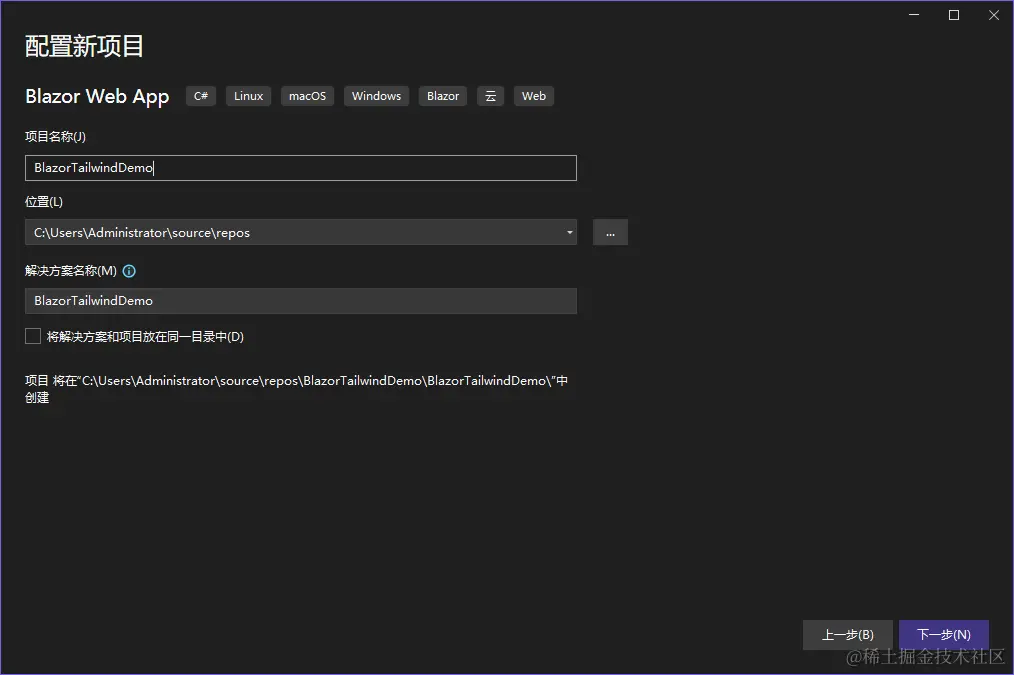Click the 位置(L) label

coord(44,202)
